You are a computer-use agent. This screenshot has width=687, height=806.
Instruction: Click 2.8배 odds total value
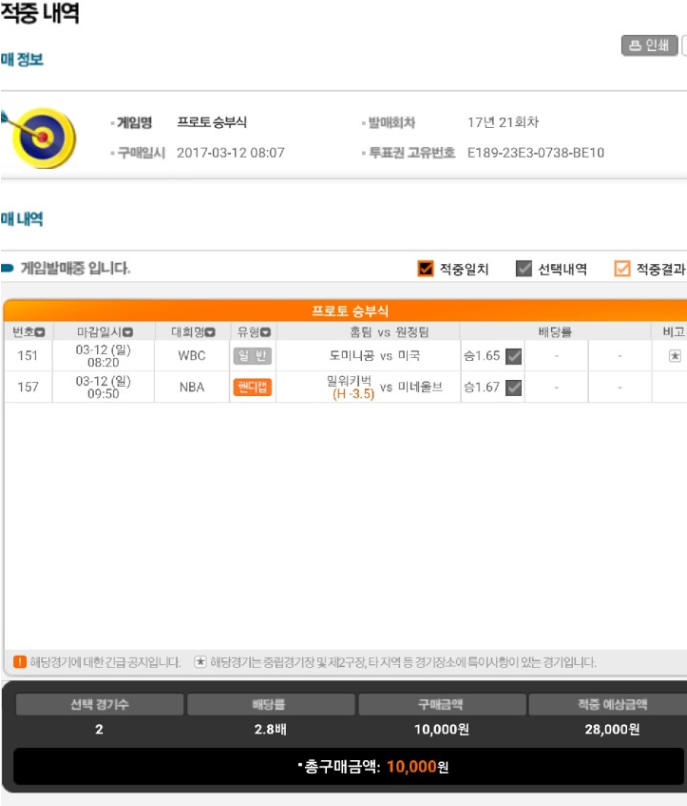click(x=270, y=729)
